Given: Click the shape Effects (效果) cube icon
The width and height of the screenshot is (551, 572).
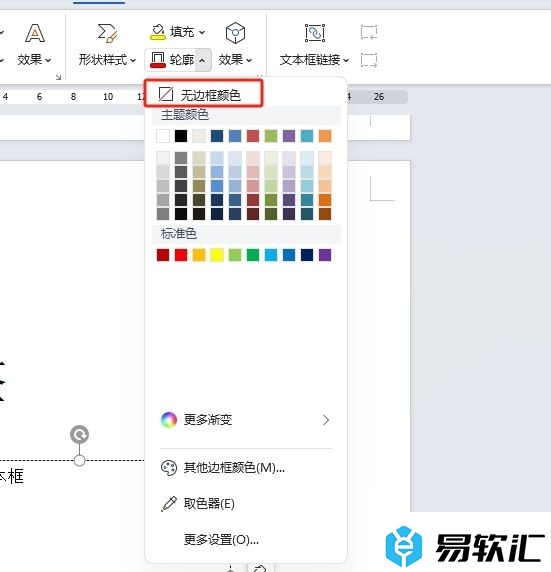Looking at the screenshot, I should (x=235, y=33).
